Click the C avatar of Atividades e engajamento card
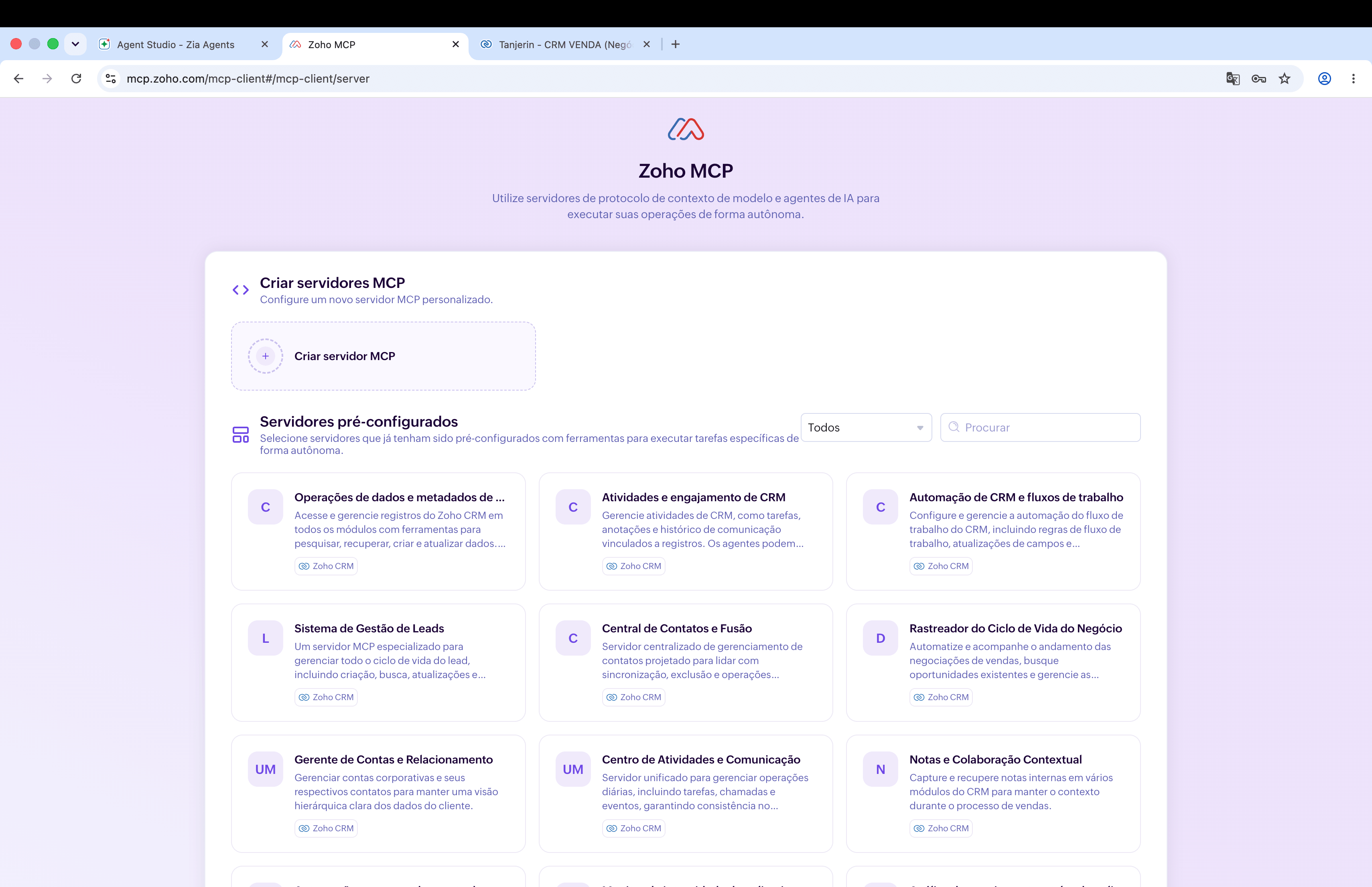 573,507
